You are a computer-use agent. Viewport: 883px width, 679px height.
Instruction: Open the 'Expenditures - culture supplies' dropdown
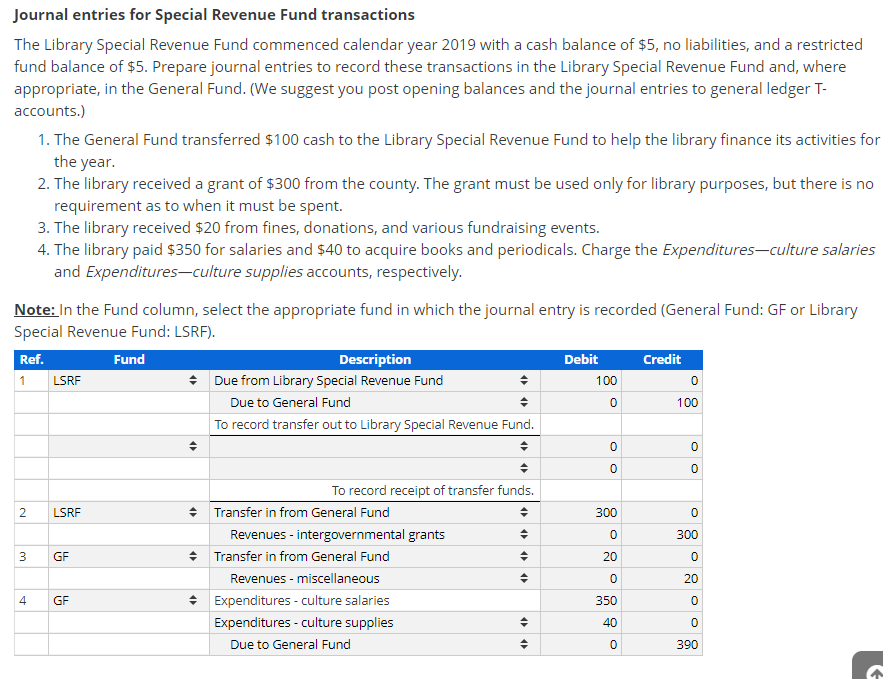click(523, 622)
